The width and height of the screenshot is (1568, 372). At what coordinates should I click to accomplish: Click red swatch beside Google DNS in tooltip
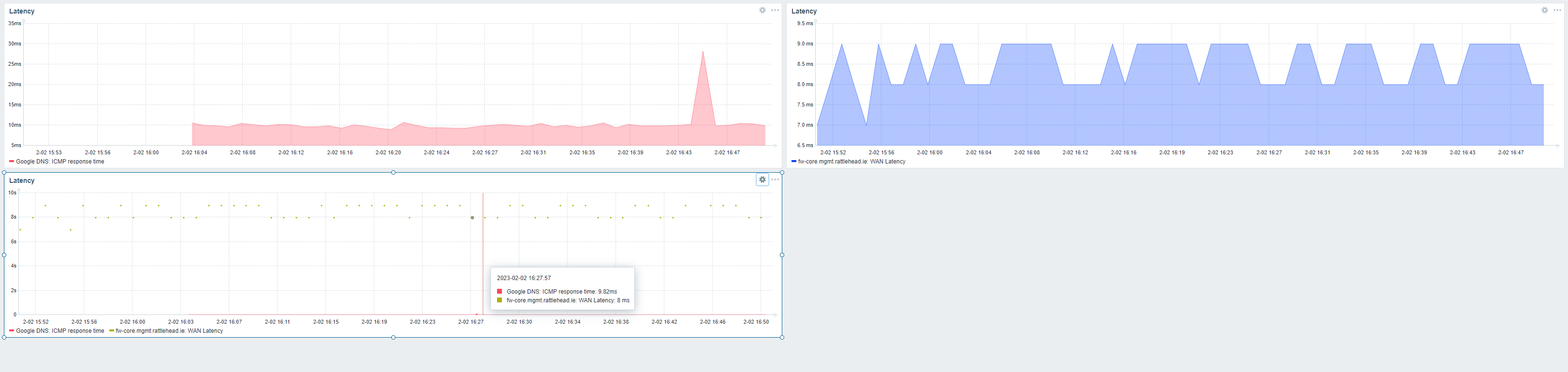click(500, 292)
